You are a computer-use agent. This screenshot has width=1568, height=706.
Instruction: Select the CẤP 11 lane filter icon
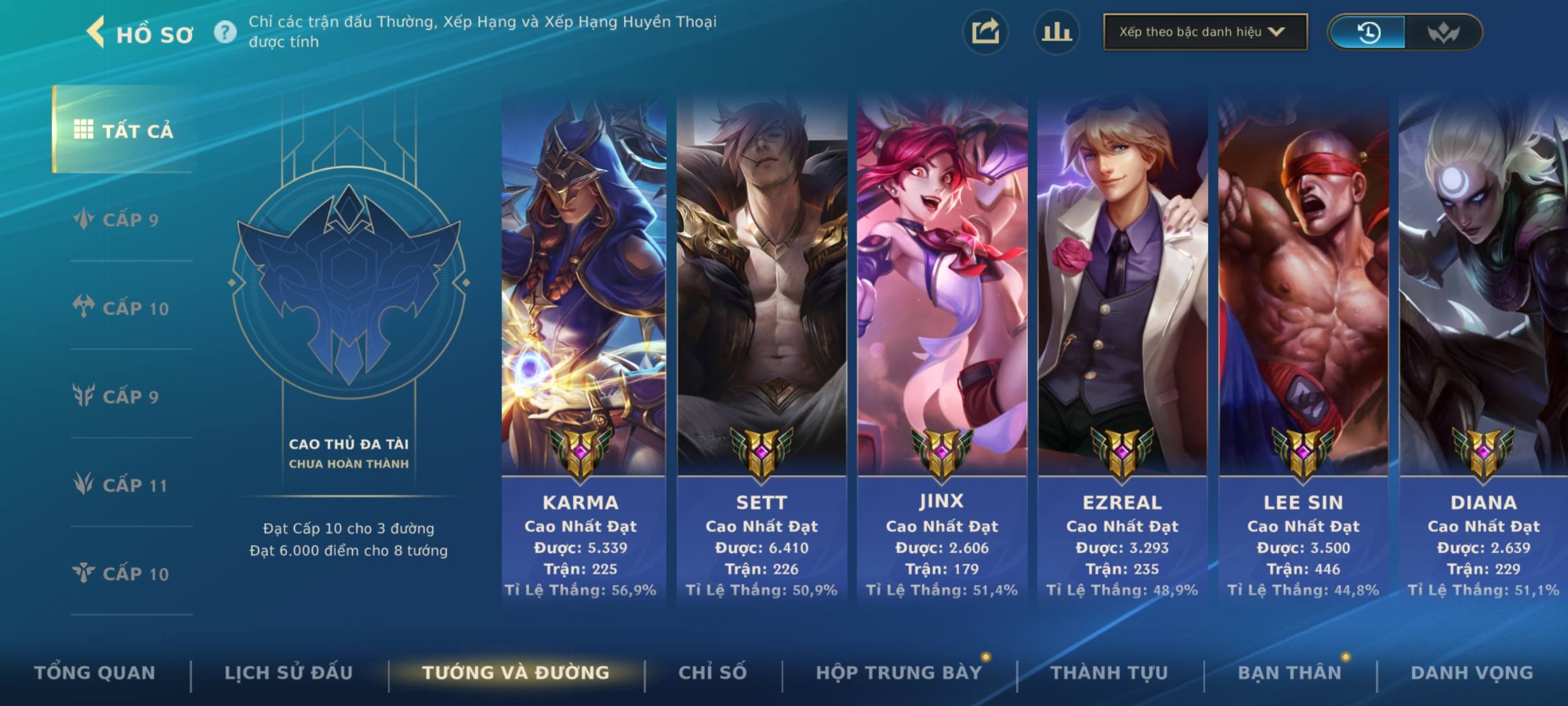pyautogui.click(x=84, y=484)
